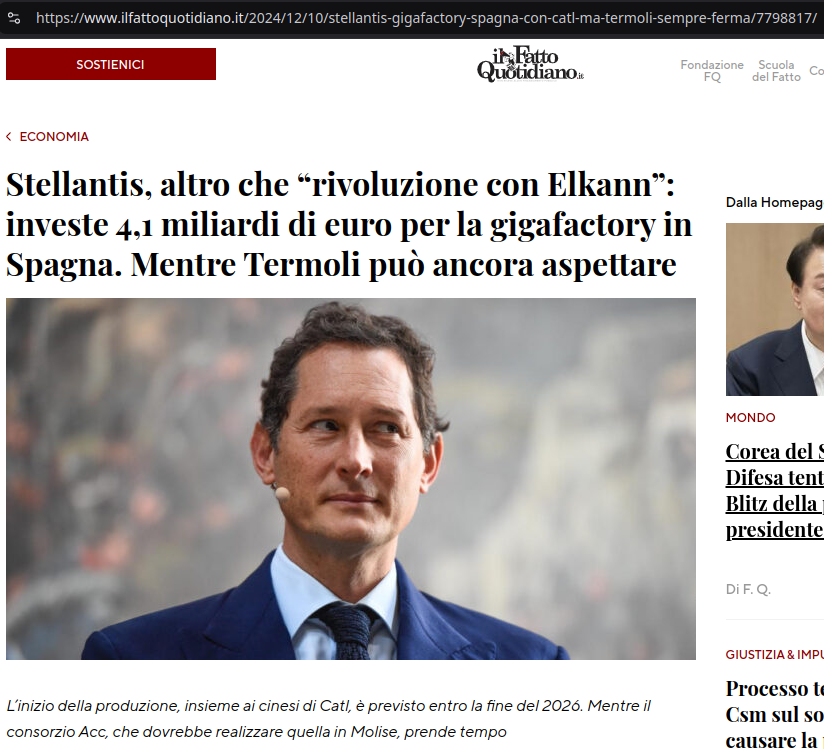Viewport: 824px width, 749px height.
Task: Click the Stellantis article headline
Action: pyautogui.click(x=349, y=224)
